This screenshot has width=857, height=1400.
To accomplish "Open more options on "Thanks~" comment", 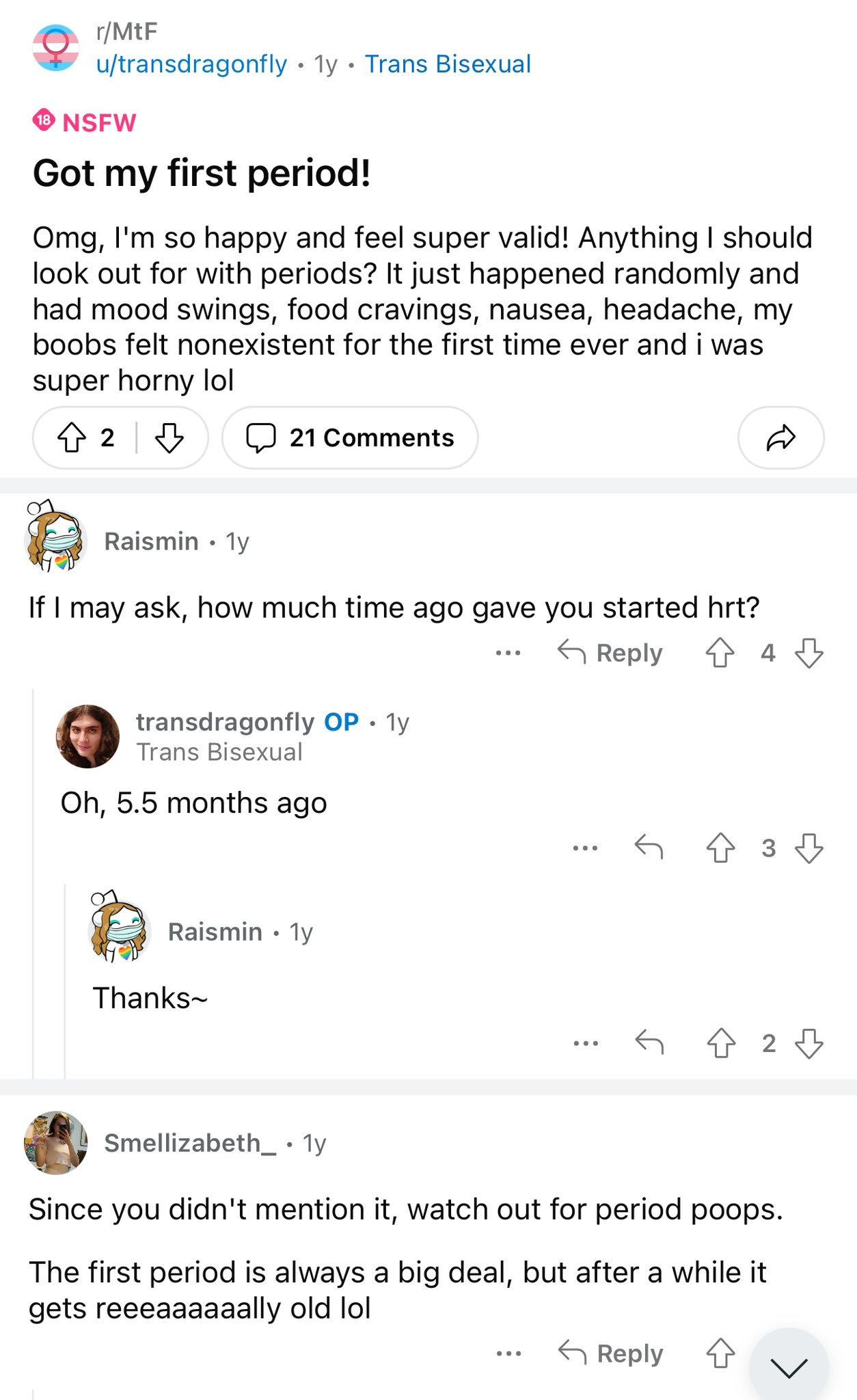I will (586, 1043).
